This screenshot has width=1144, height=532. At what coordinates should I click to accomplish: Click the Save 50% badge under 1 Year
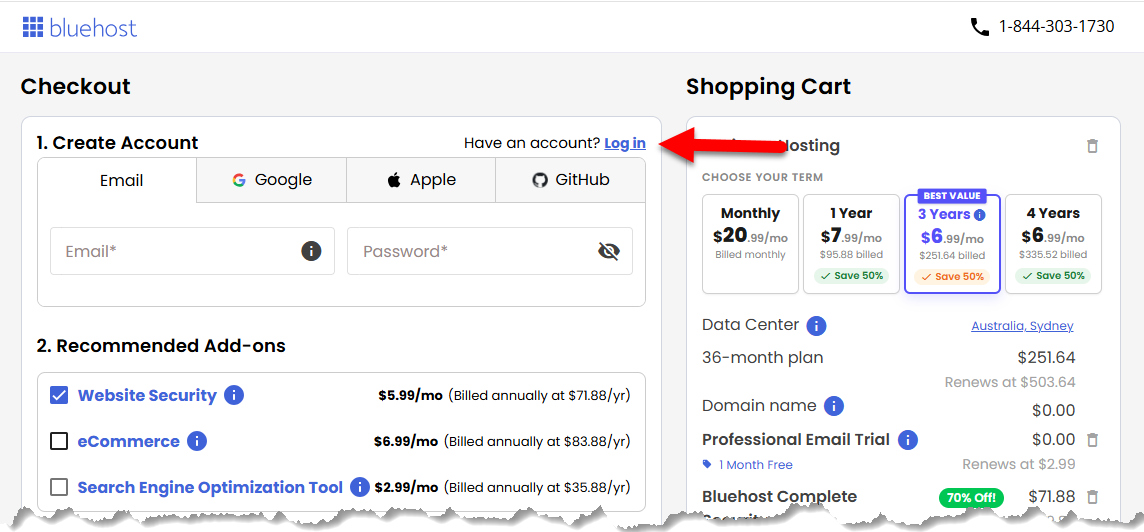tap(851, 276)
